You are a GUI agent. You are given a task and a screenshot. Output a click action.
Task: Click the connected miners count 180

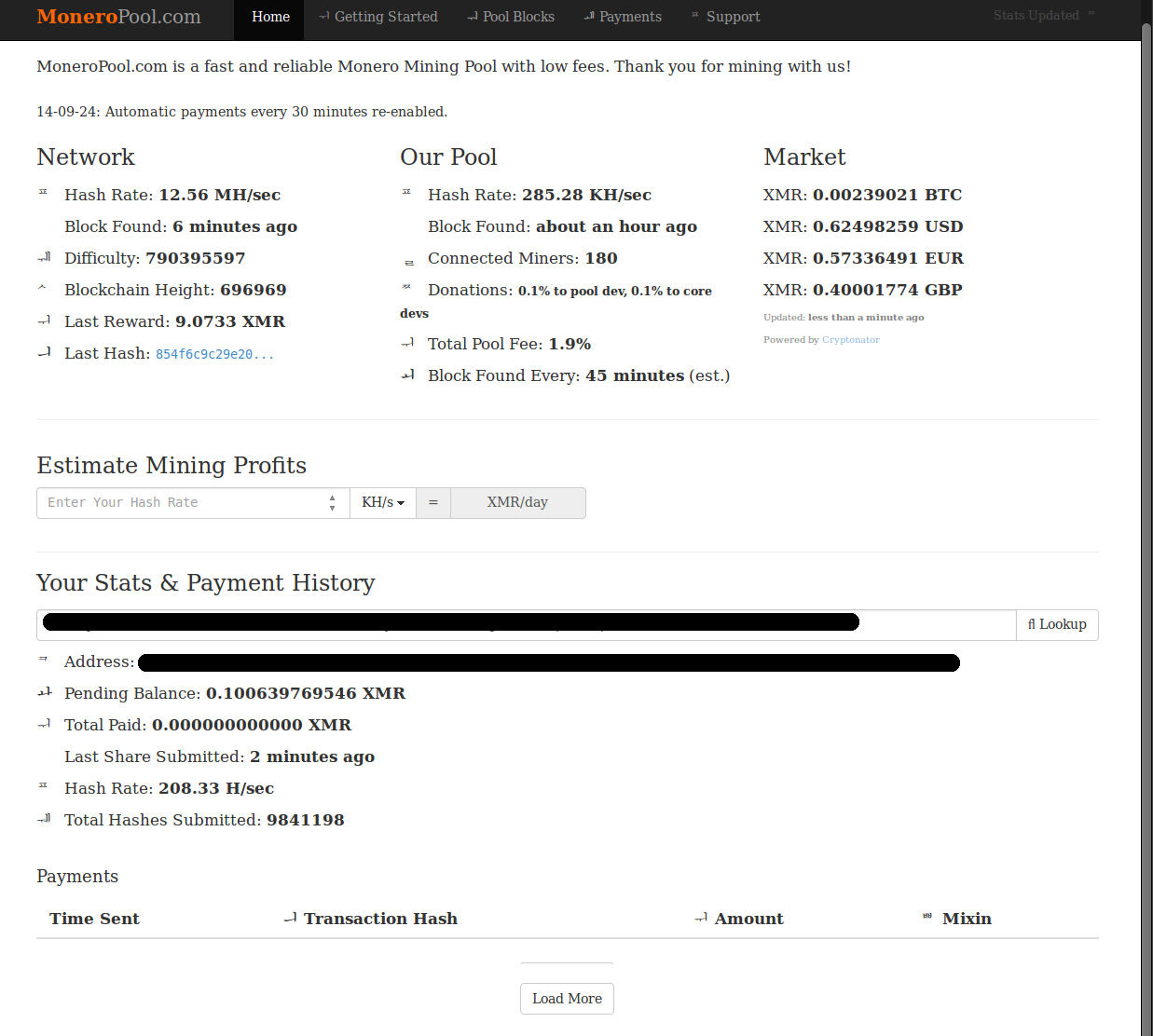pos(601,258)
